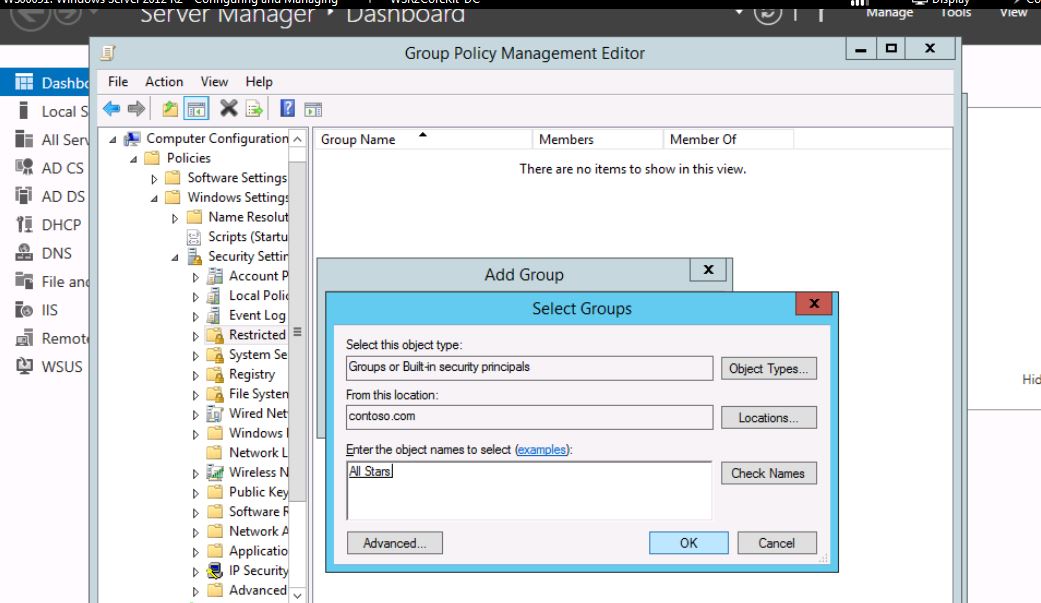Screen dimensions: 1041x603
Task: Expand the Software Settings tree node
Action: [x=155, y=178]
